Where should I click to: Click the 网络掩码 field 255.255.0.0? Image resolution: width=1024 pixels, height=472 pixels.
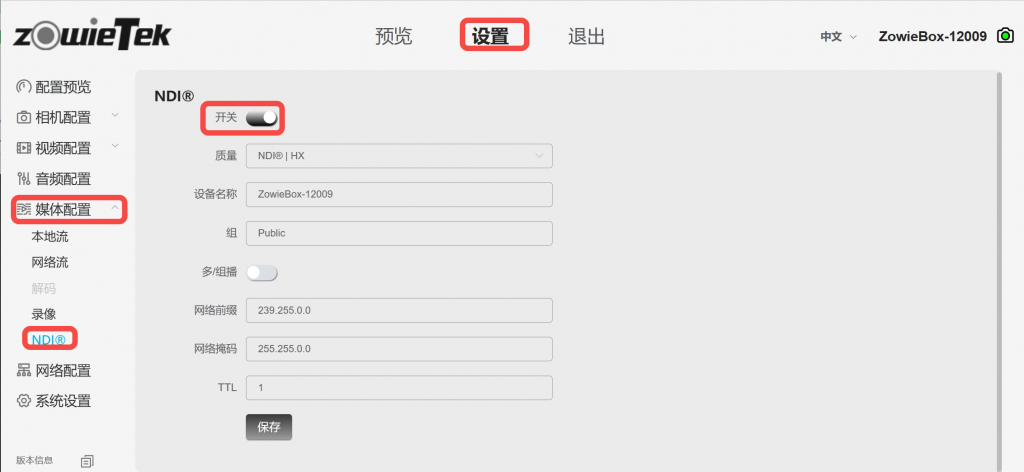(399, 349)
